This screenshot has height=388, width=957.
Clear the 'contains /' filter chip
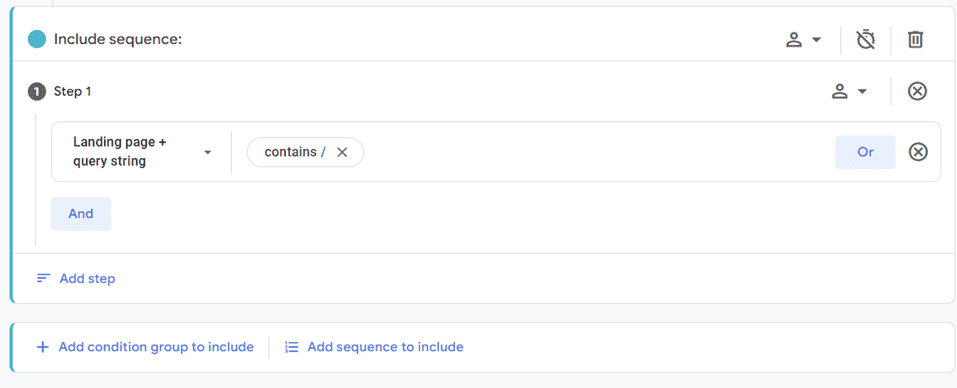point(342,153)
